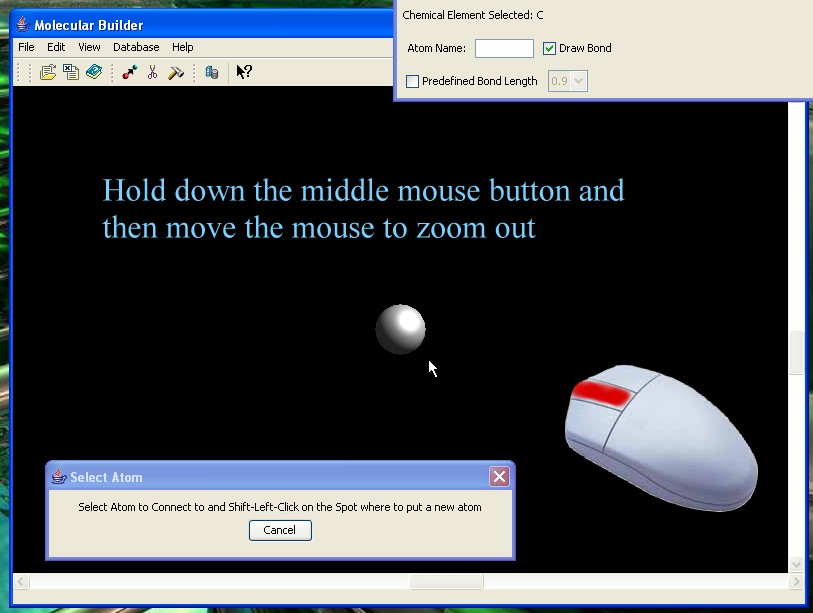813x613 pixels.
Task: Open the Database menu
Action: [136, 47]
